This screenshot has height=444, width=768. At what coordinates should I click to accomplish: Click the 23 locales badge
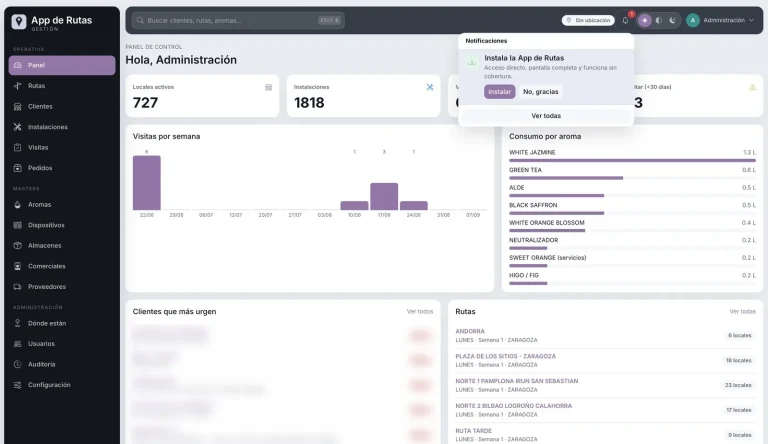click(x=738, y=385)
